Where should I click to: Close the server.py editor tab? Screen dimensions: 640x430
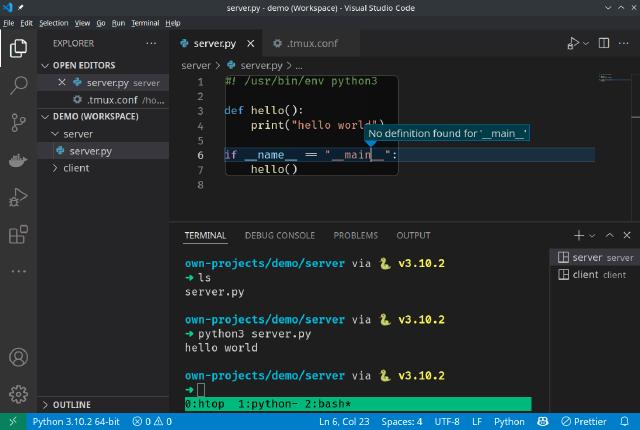[x=251, y=43]
